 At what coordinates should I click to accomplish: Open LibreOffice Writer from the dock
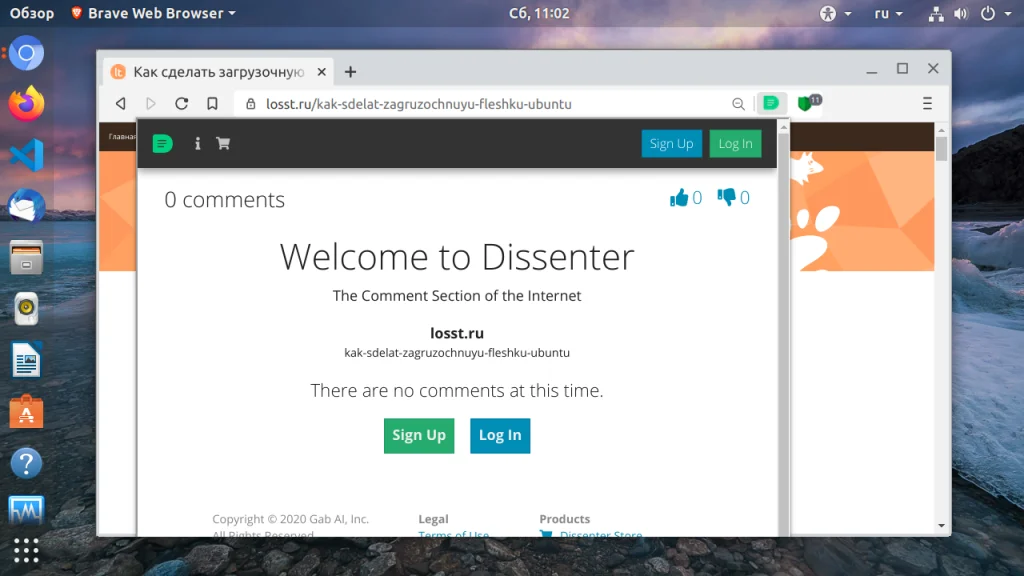point(26,360)
